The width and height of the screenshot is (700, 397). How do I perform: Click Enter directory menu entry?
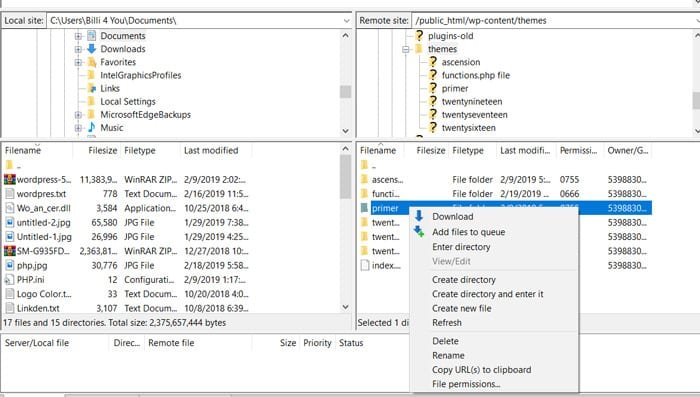[x=461, y=247]
